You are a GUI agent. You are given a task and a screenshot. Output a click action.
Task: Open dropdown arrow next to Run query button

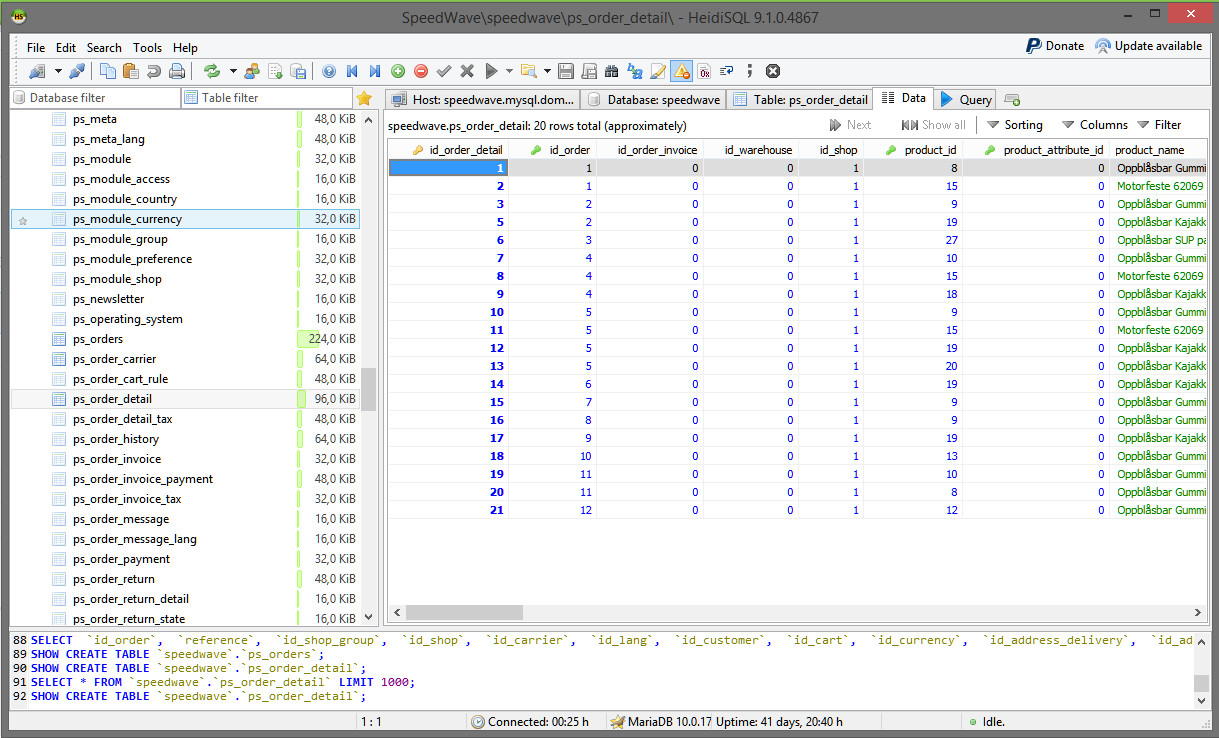509,71
